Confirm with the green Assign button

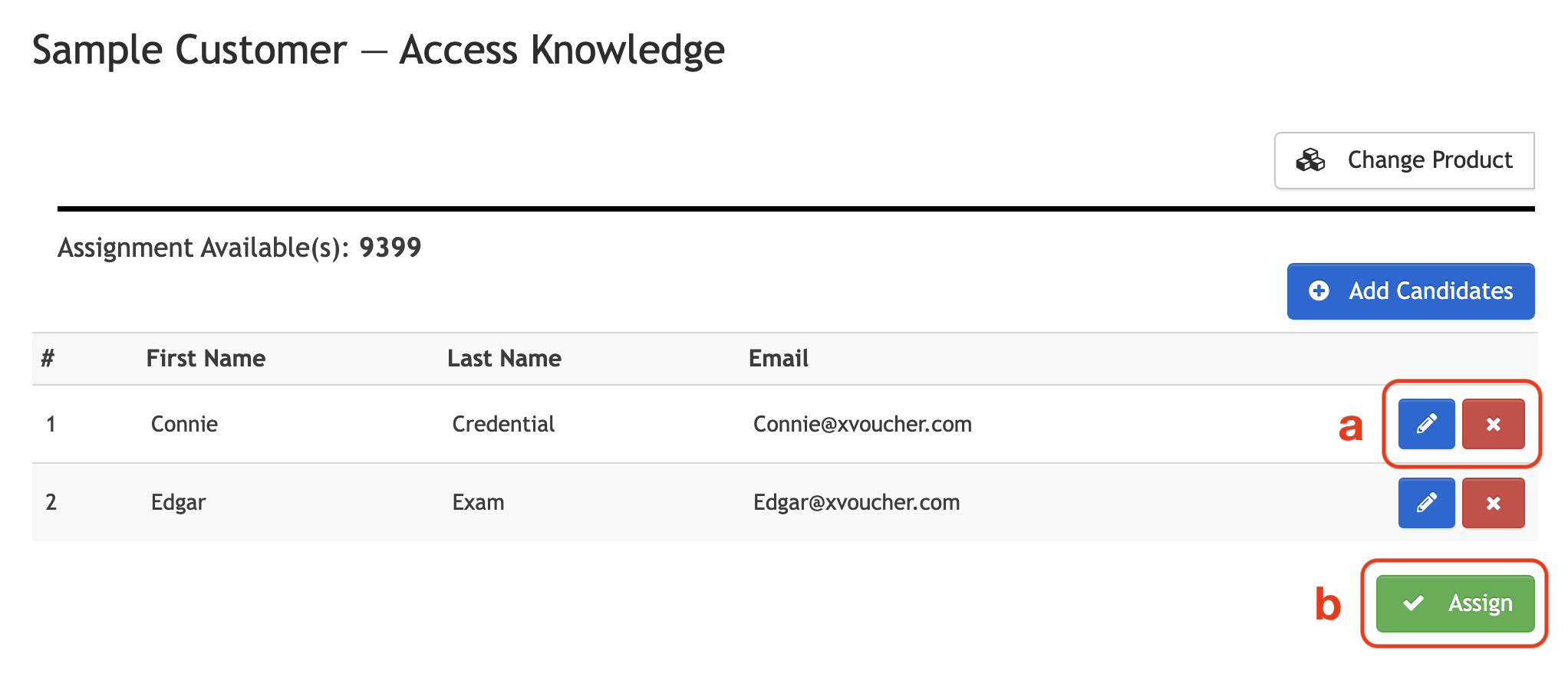pos(1455,603)
